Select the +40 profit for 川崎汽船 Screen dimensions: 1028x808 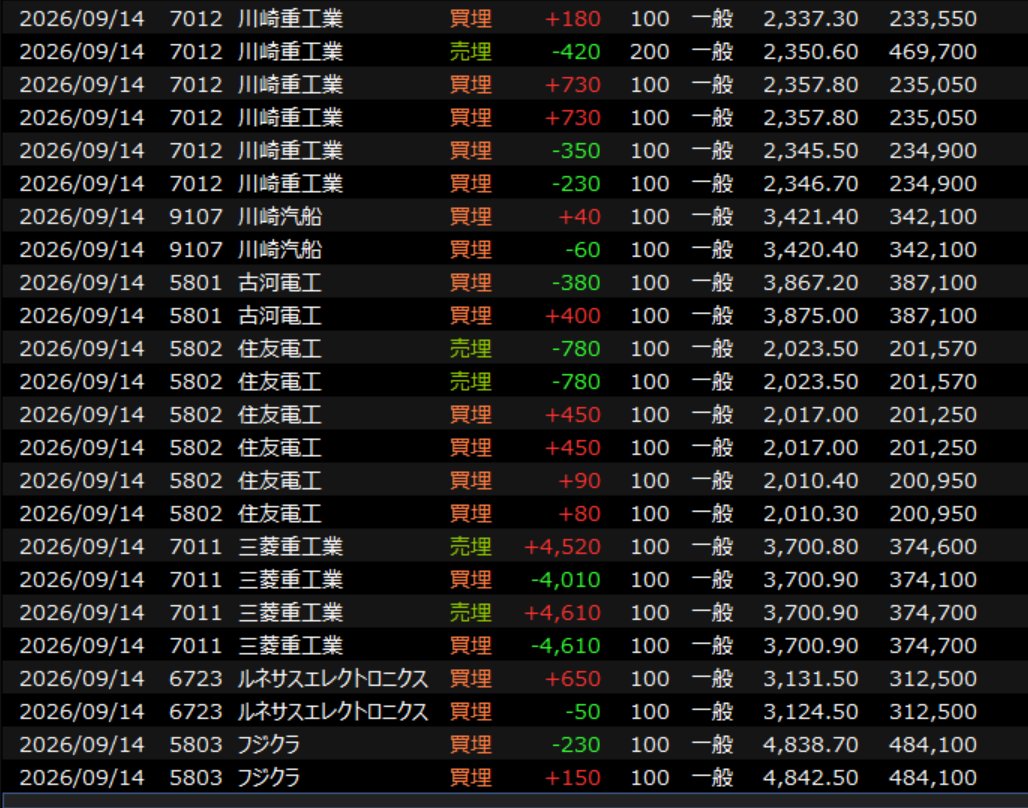(x=579, y=216)
